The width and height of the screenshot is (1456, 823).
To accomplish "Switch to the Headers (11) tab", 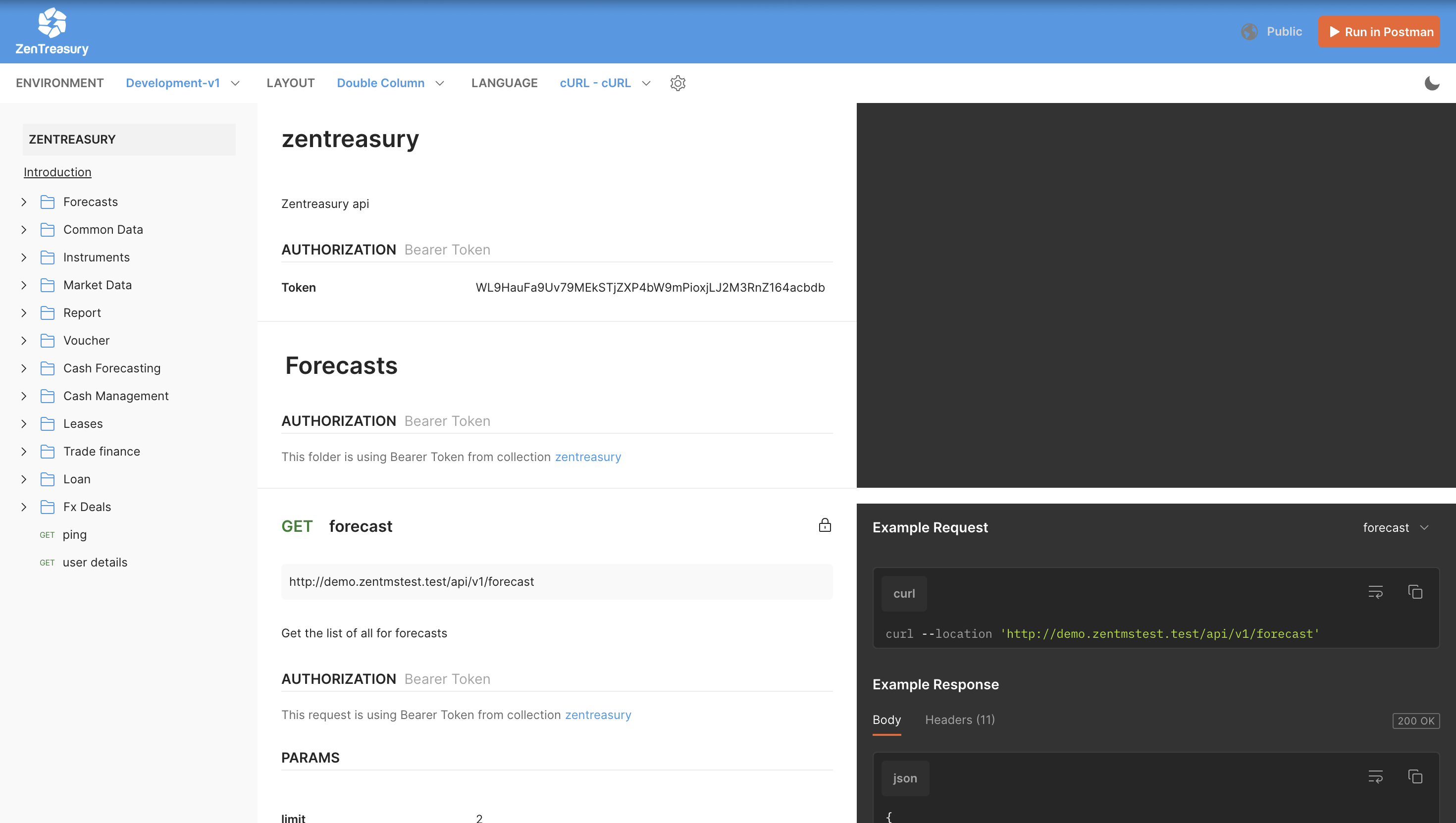I will [960, 720].
